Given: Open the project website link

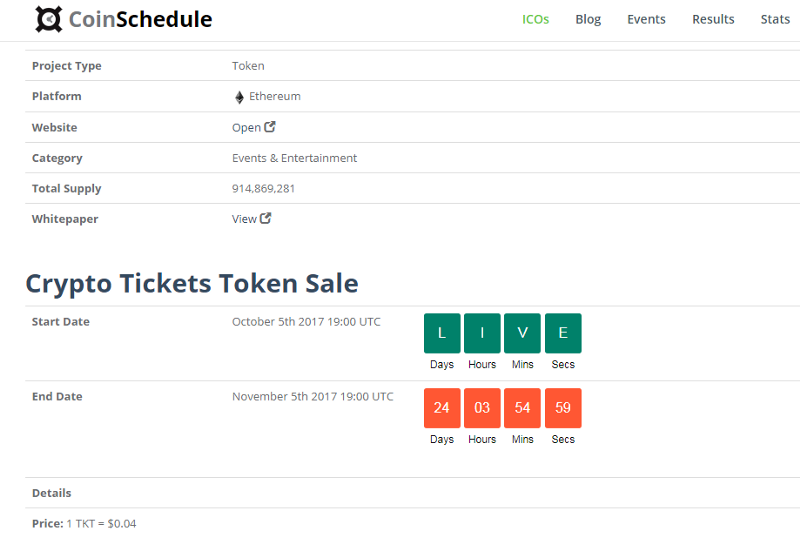Looking at the screenshot, I should coord(246,128).
